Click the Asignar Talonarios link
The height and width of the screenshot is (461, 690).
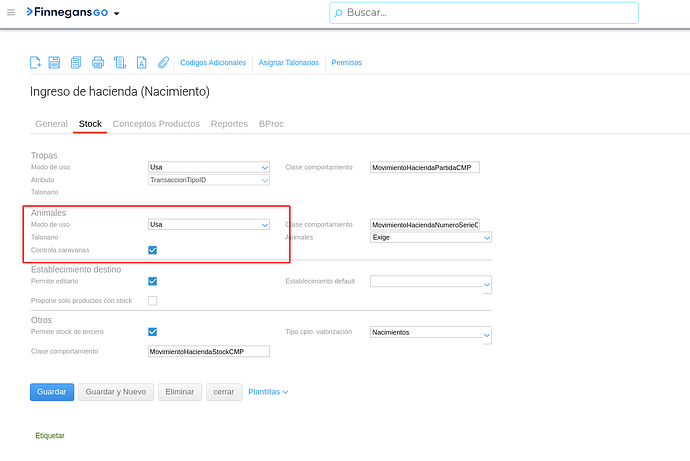[x=288, y=63]
